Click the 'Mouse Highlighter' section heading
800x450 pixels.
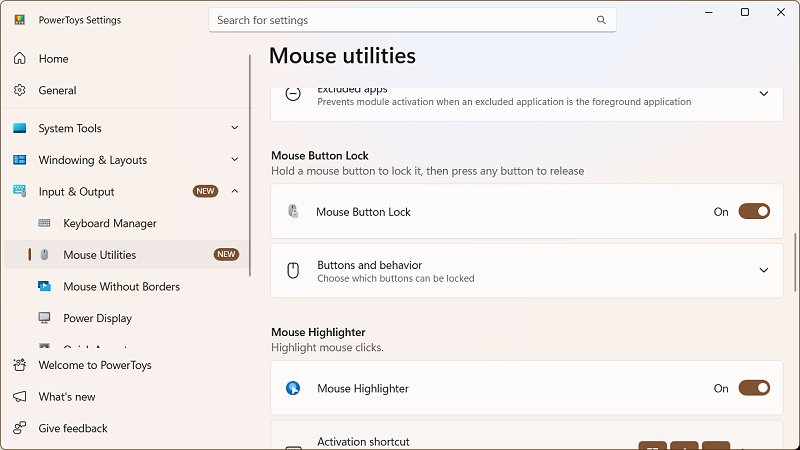[318, 332]
